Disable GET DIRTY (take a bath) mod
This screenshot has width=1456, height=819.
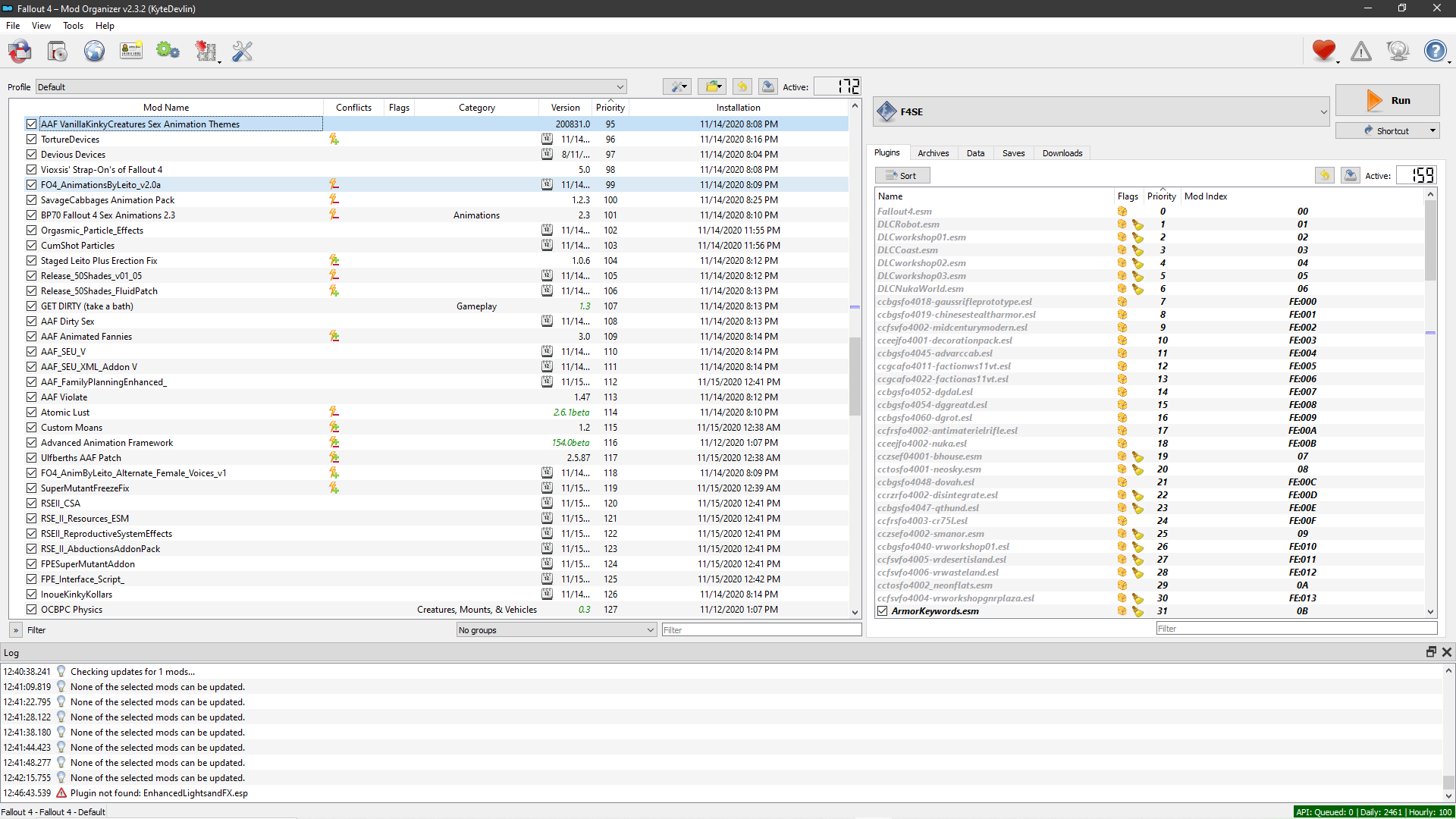point(31,306)
